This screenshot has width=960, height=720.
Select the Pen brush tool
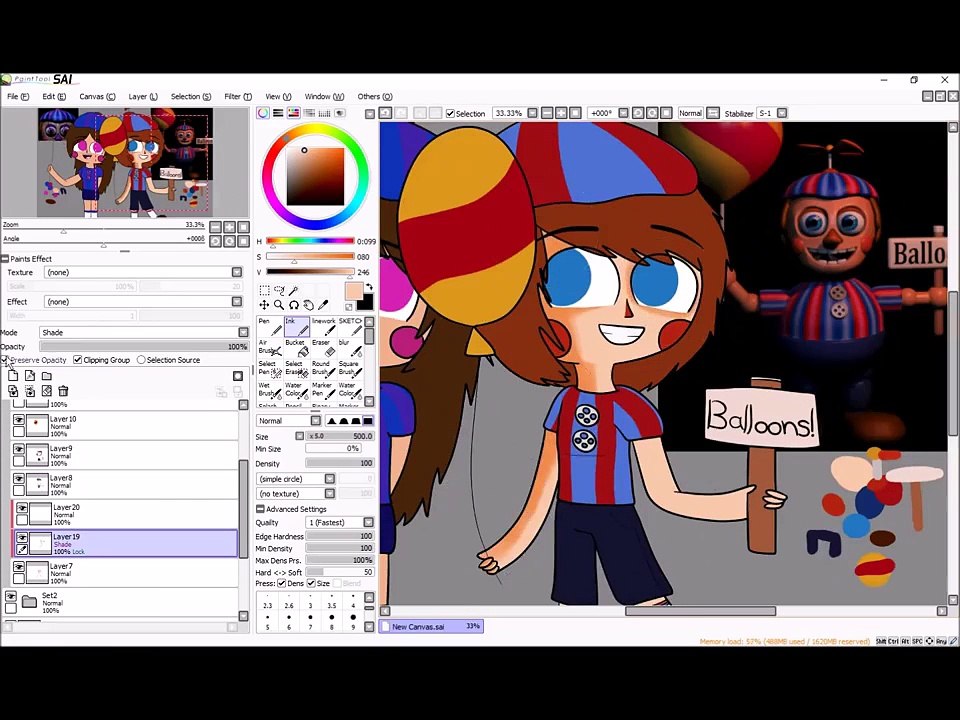(269, 326)
